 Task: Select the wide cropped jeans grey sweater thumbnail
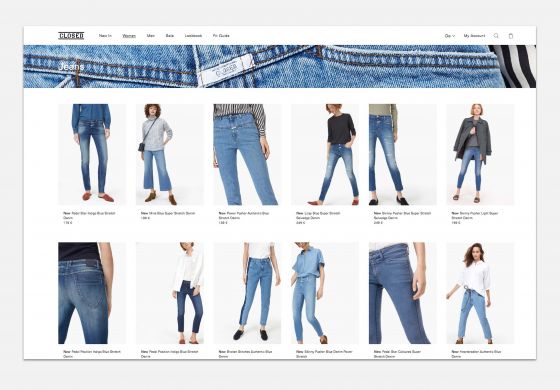click(170, 154)
